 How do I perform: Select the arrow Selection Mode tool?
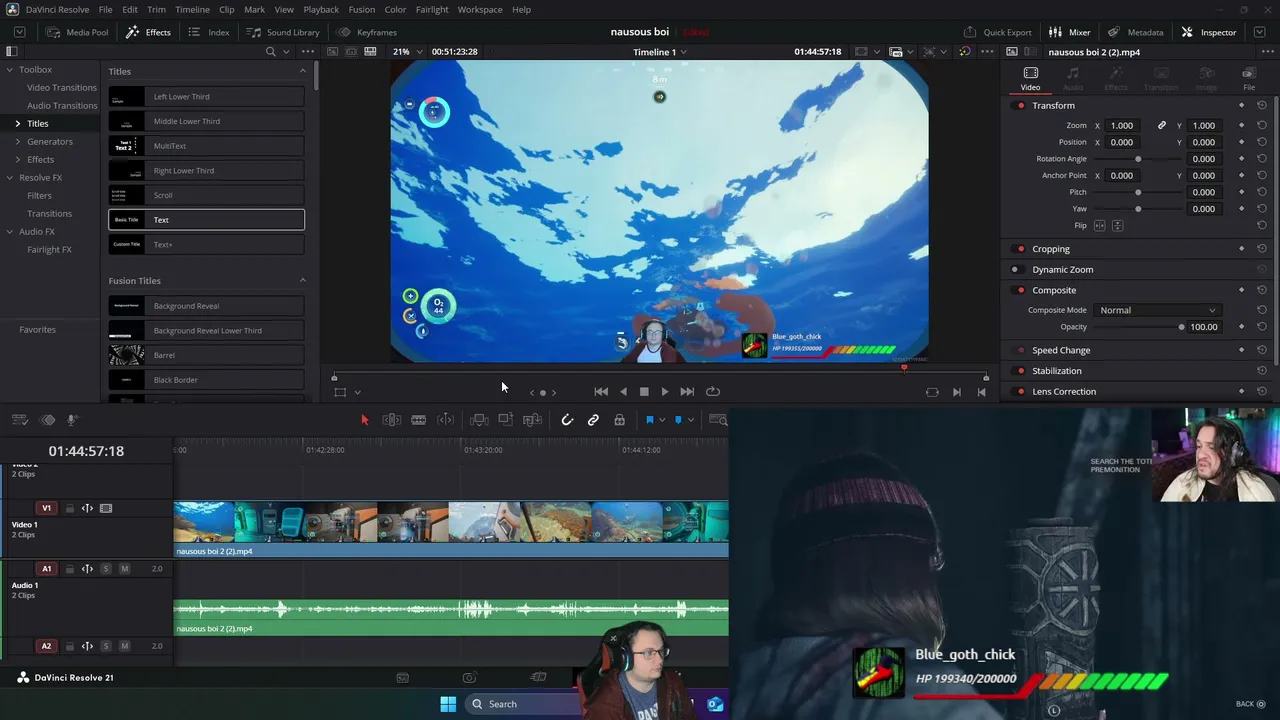tap(365, 420)
